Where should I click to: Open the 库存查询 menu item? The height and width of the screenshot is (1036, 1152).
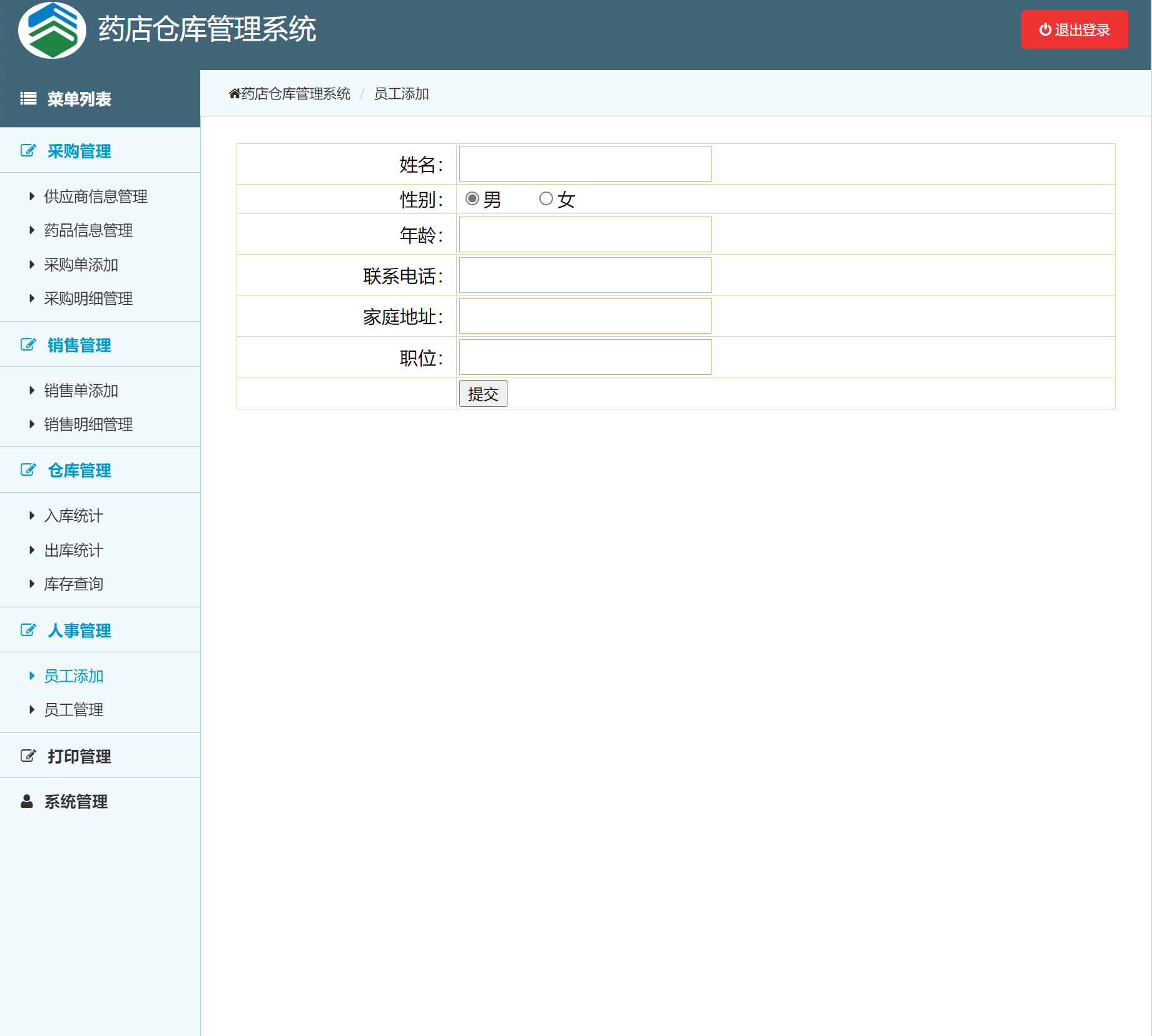point(73,584)
